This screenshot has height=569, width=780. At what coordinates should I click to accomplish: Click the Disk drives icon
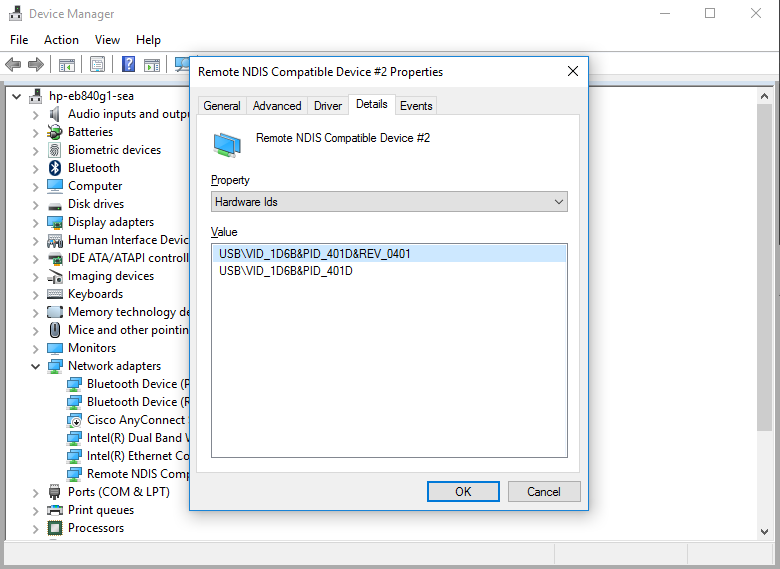click(x=55, y=205)
